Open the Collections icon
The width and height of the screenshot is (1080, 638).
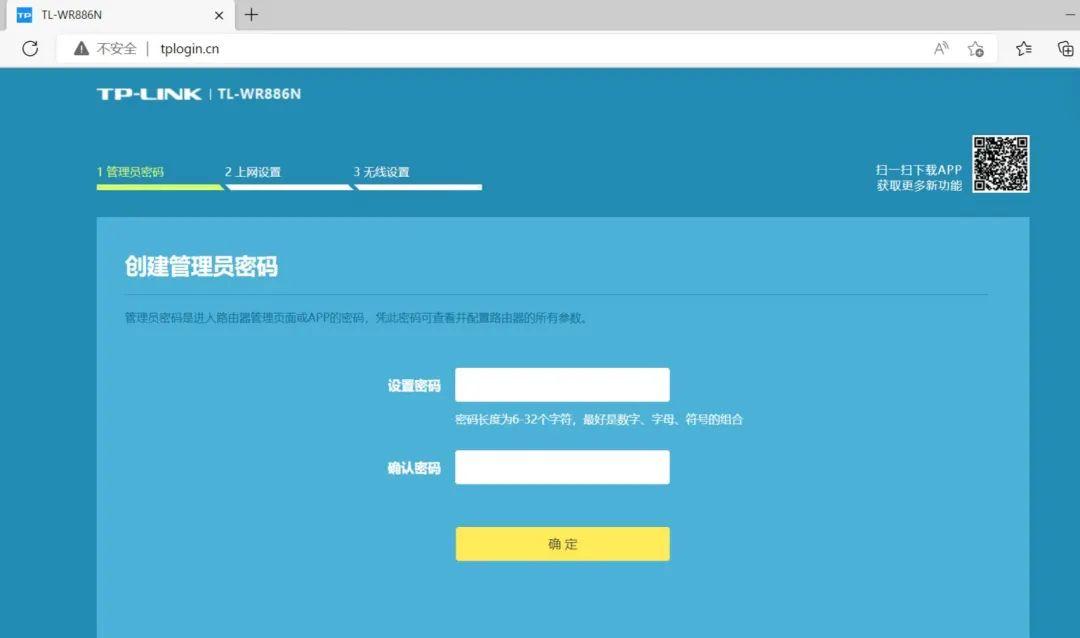click(x=1063, y=48)
